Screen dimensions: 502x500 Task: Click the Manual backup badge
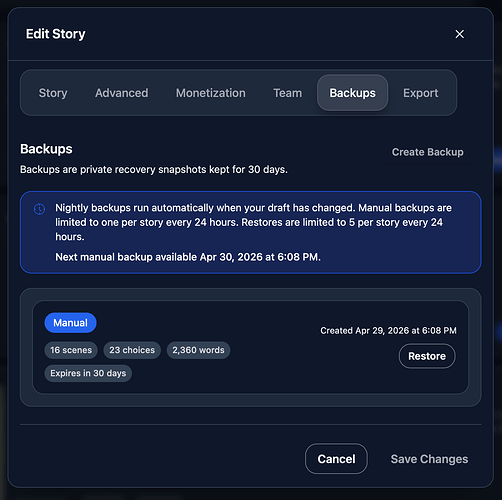[x=70, y=323]
